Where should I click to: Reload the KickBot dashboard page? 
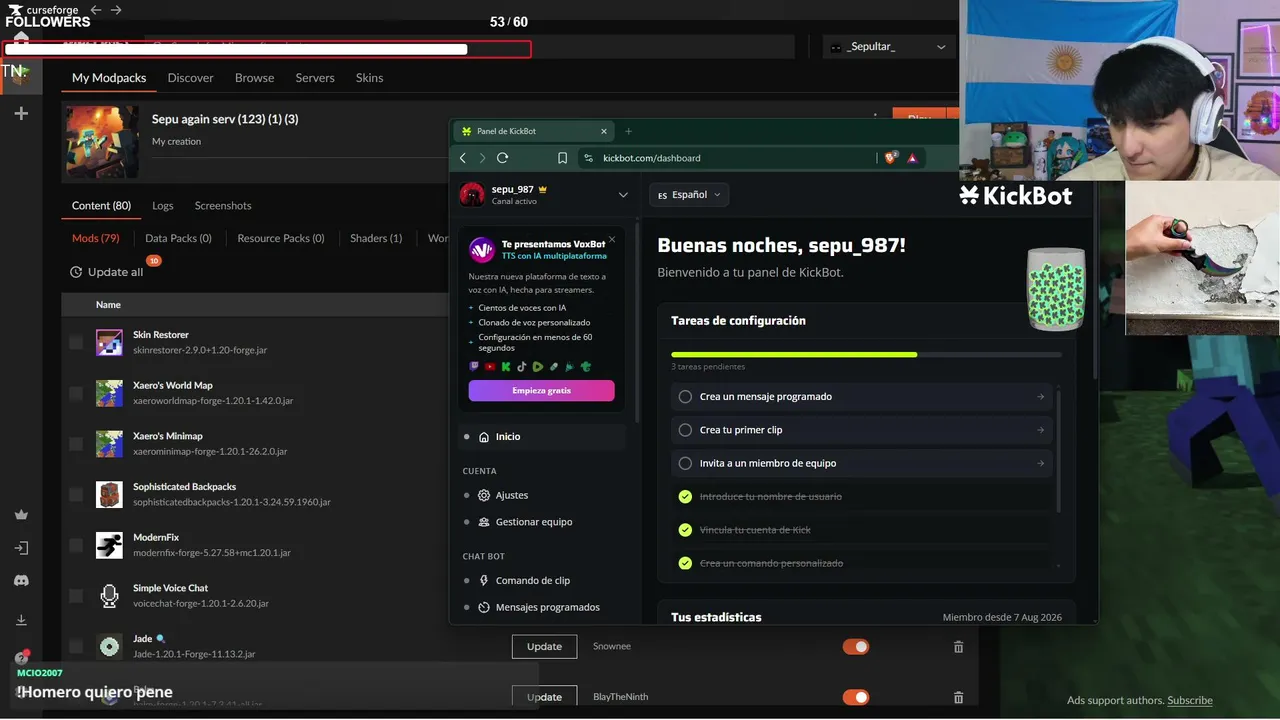[502, 158]
